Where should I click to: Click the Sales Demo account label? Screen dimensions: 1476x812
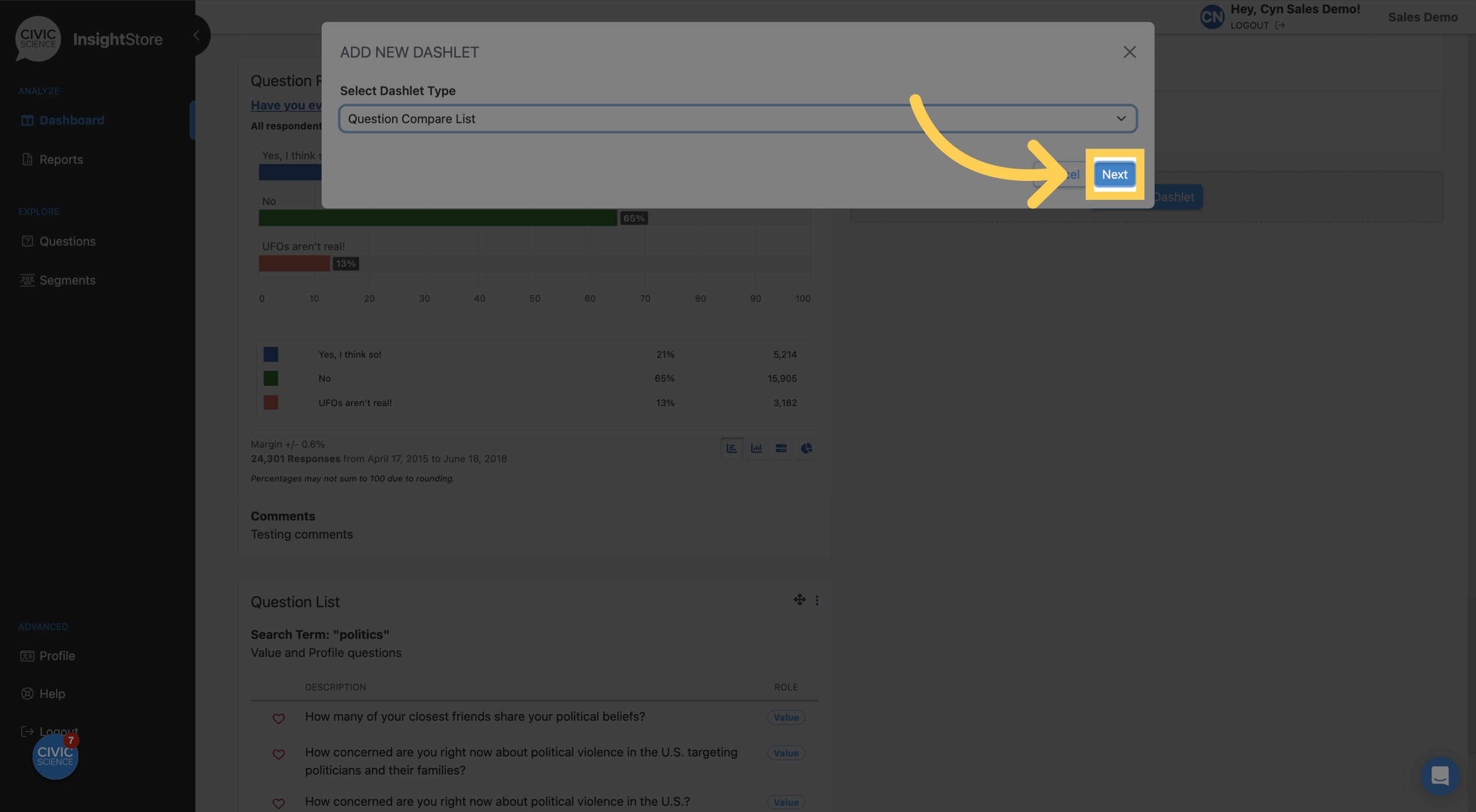[1422, 17]
